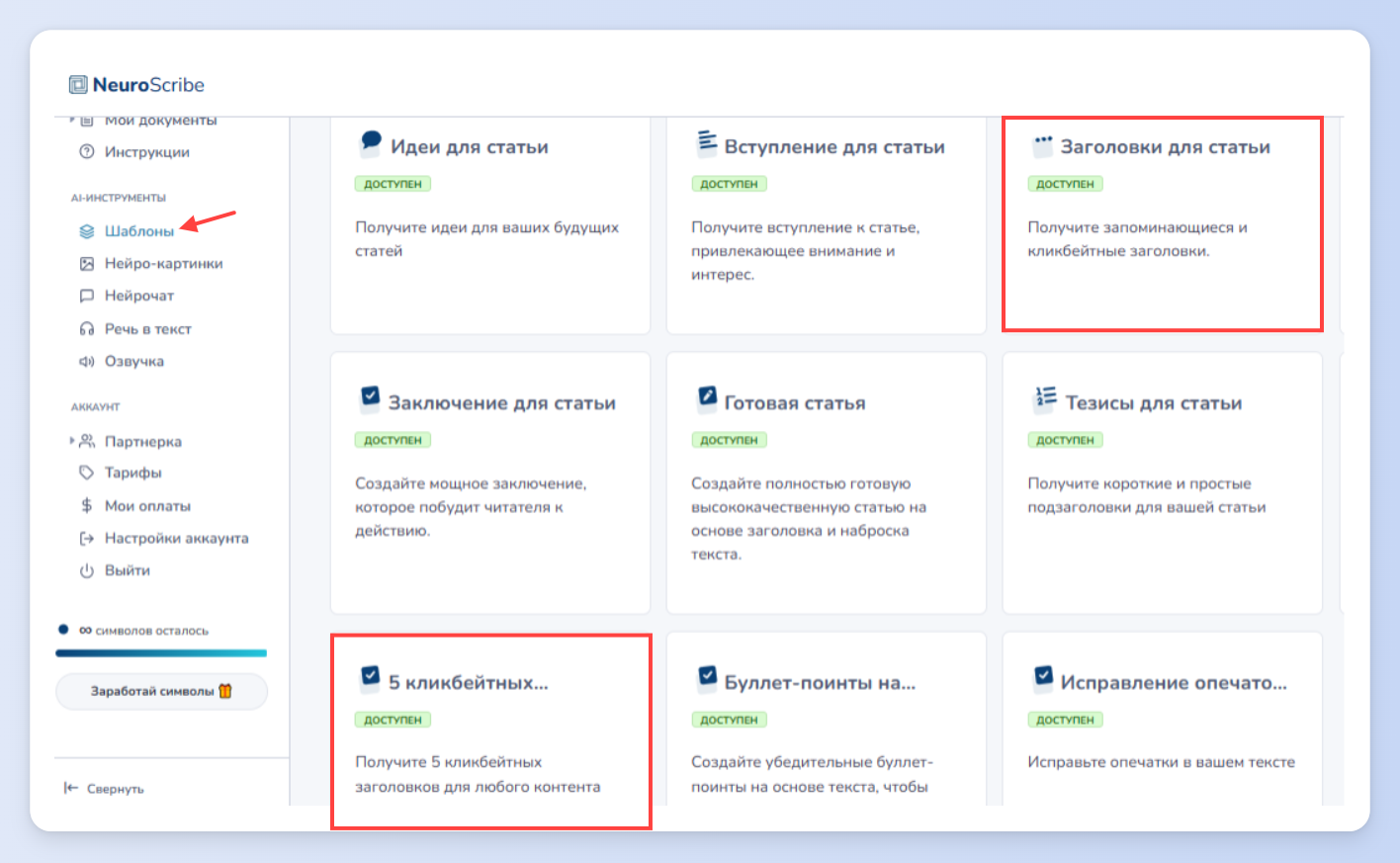Click Выйти to log out
This screenshot has height=863, width=1400.
click(x=128, y=571)
